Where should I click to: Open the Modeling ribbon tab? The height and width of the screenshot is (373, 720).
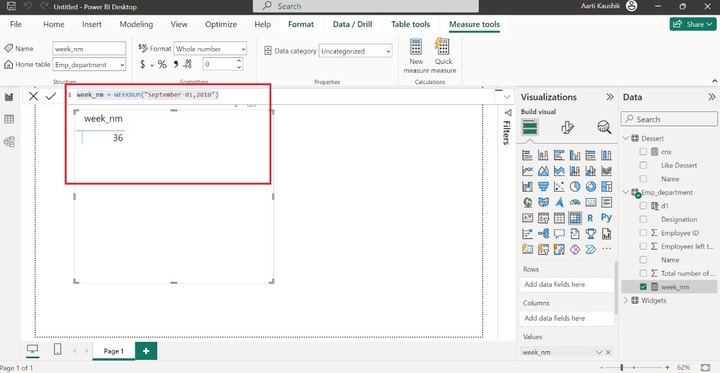point(136,24)
